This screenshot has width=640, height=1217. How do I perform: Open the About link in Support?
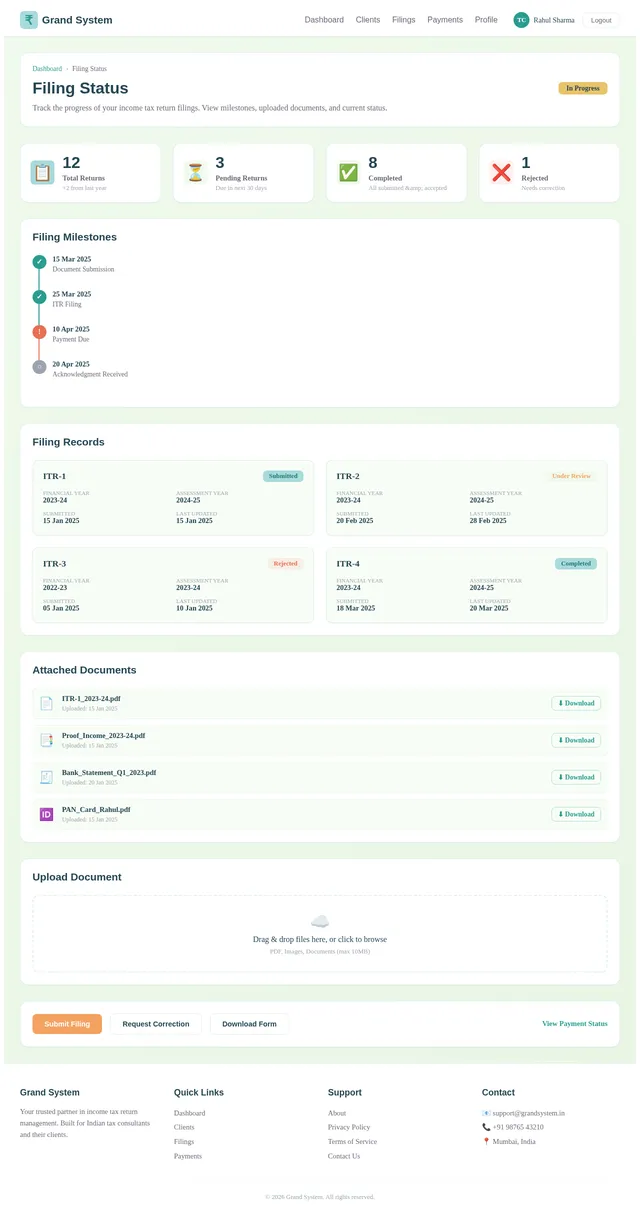(x=337, y=1113)
